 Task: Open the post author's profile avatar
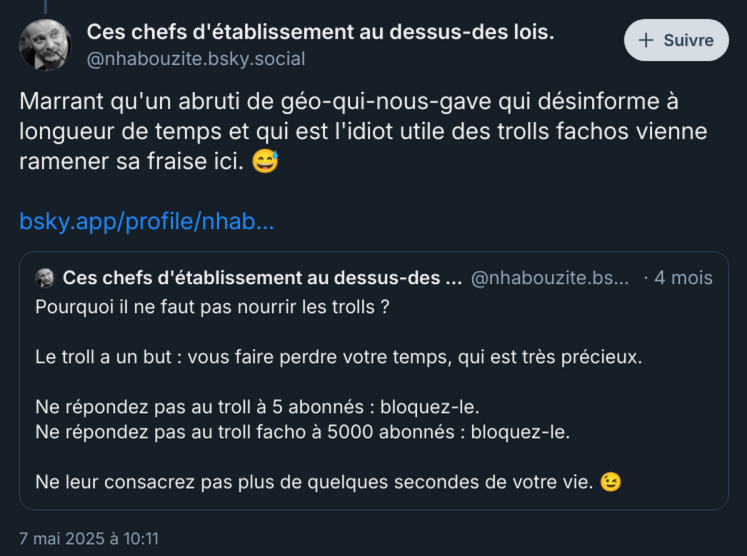45,45
